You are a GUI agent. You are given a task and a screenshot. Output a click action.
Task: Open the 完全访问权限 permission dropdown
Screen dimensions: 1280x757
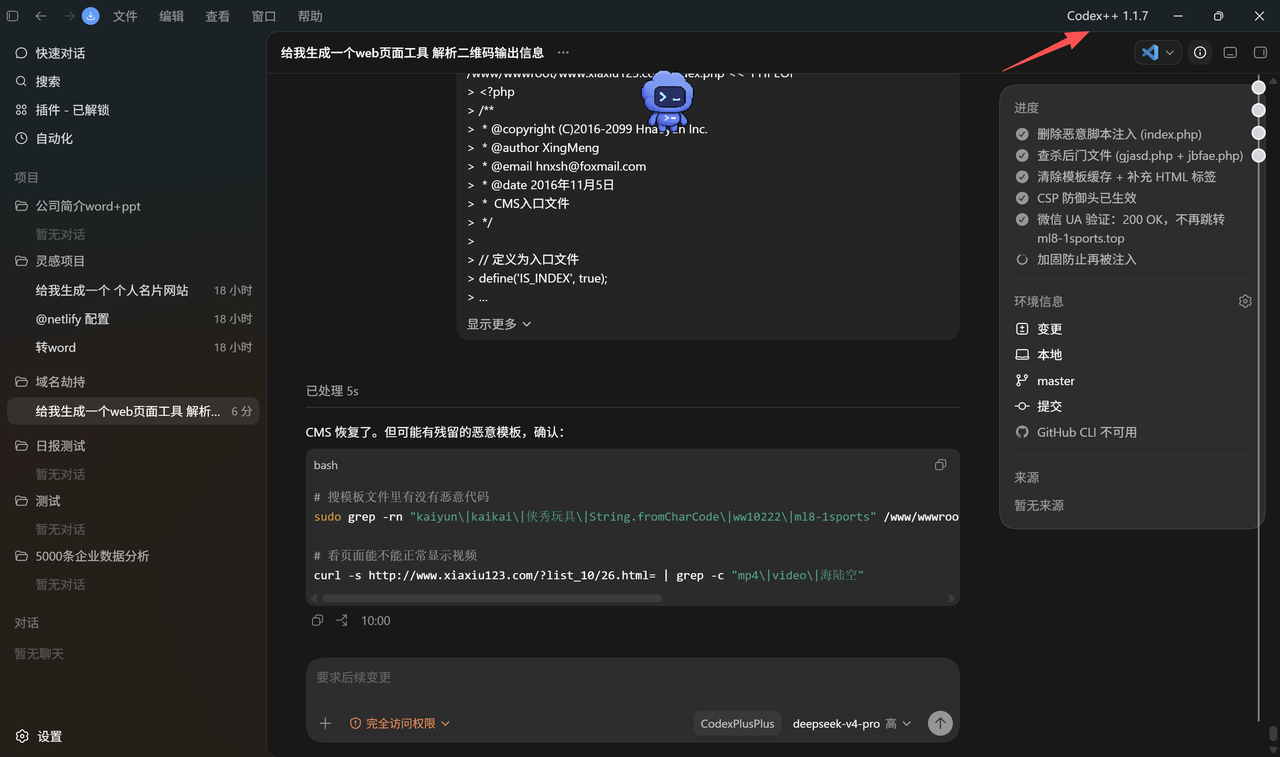click(x=400, y=723)
